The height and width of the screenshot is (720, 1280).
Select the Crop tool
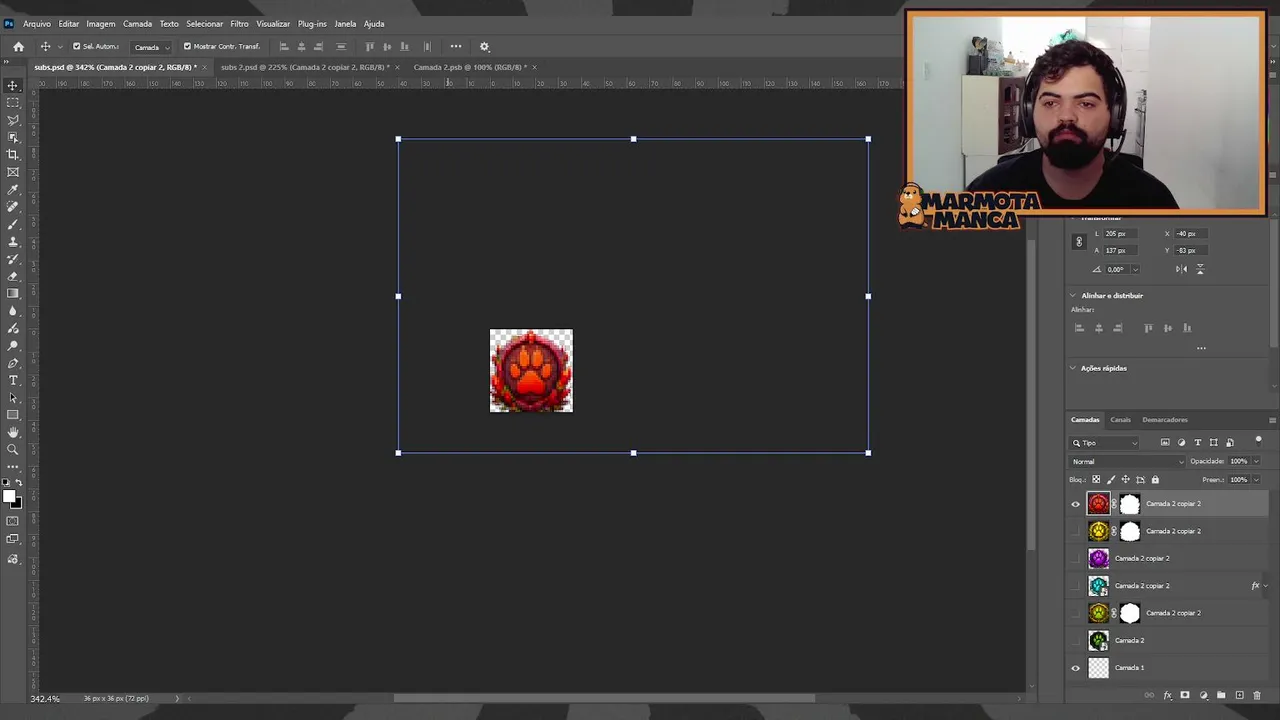[13, 154]
